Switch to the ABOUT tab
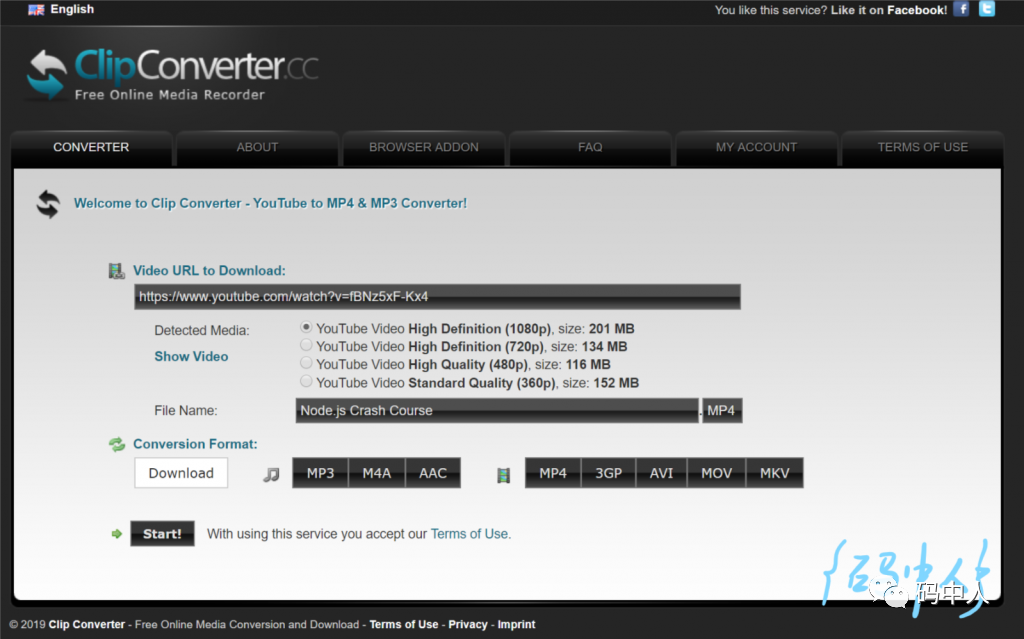The height and width of the screenshot is (639, 1024). (x=257, y=148)
